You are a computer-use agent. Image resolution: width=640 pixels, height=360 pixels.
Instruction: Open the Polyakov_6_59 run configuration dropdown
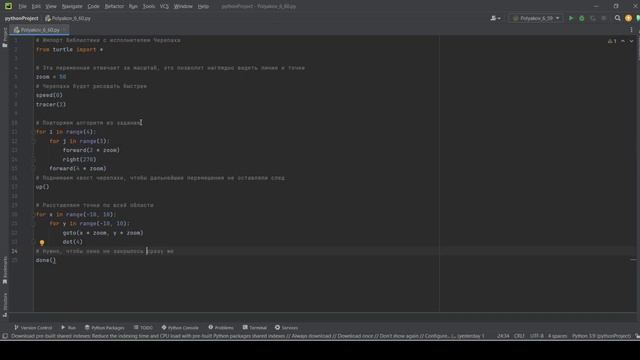[x=536, y=18]
